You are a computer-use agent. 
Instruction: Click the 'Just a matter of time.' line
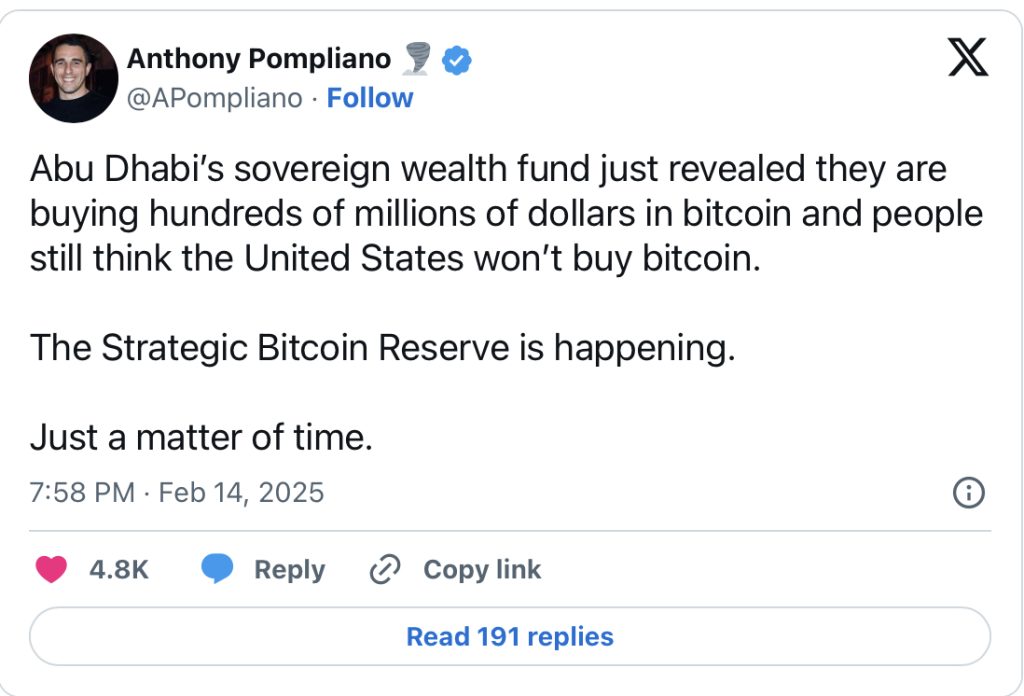point(201,436)
